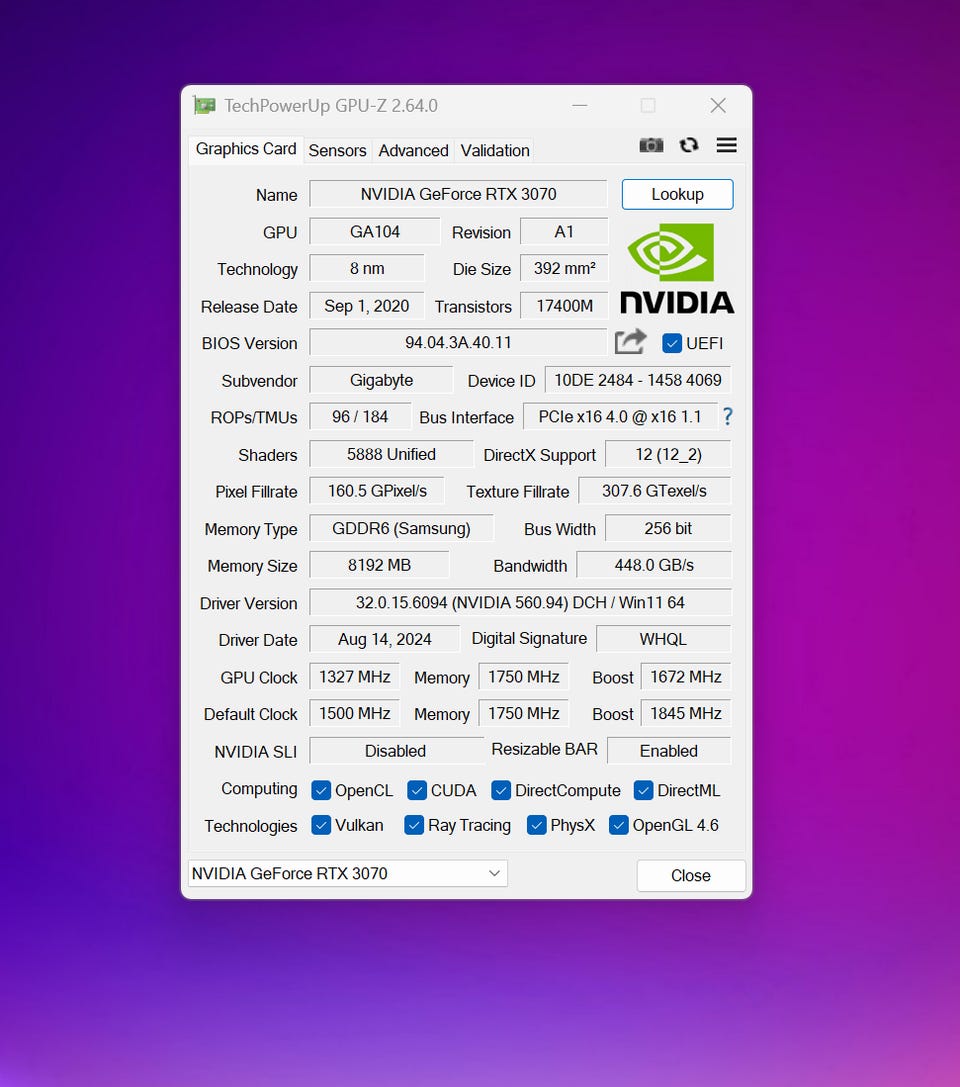Viewport: 960px width, 1087px height.
Task: Click the DirectX Support field 12 (12_2)
Action: [668, 454]
